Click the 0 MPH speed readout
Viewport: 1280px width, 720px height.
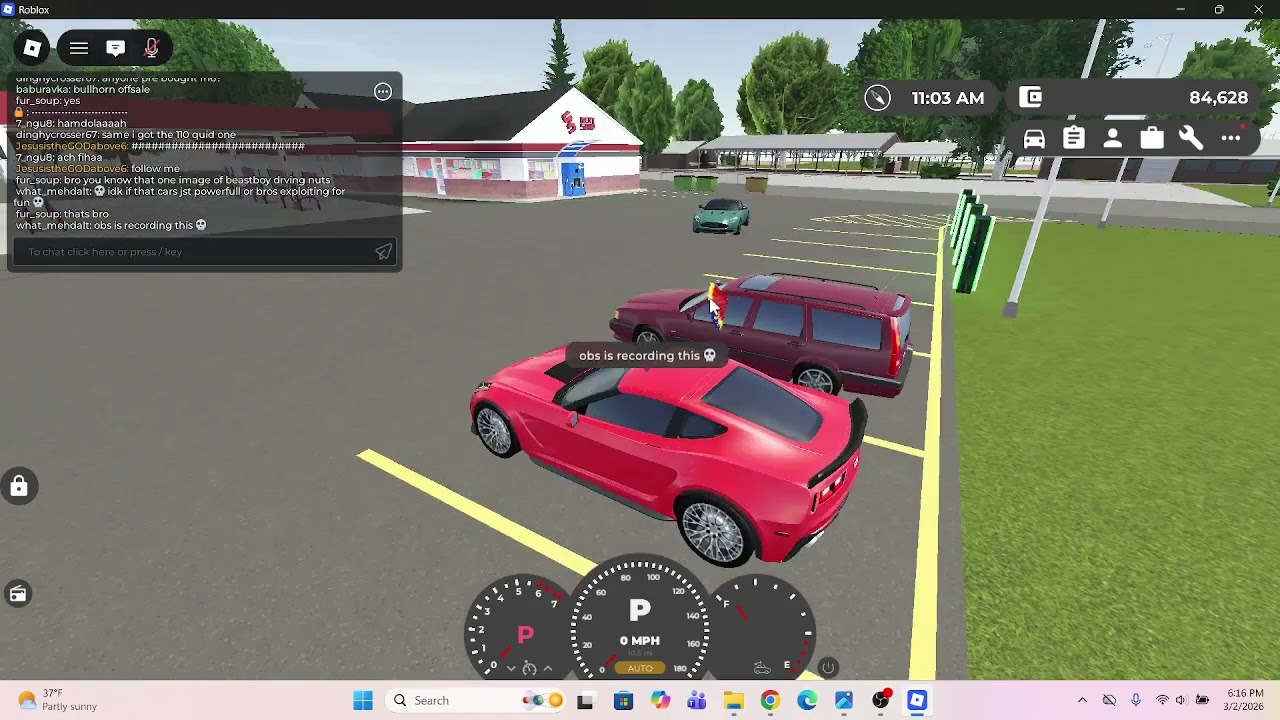click(x=639, y=641)
